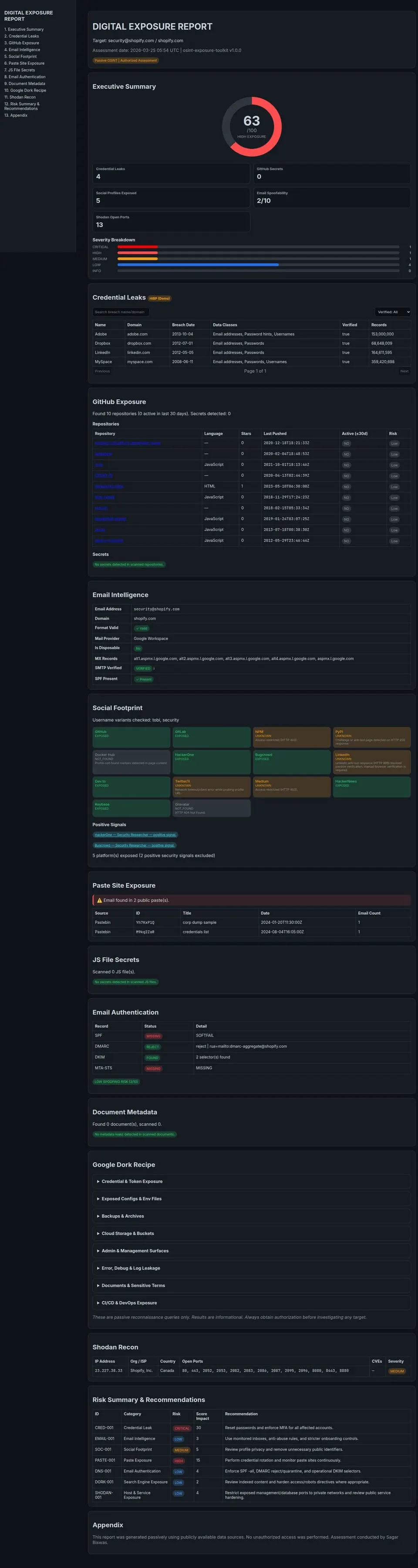Select the Keybase EXPOSED platform card
418x1568 pixels.
(131, 808)
